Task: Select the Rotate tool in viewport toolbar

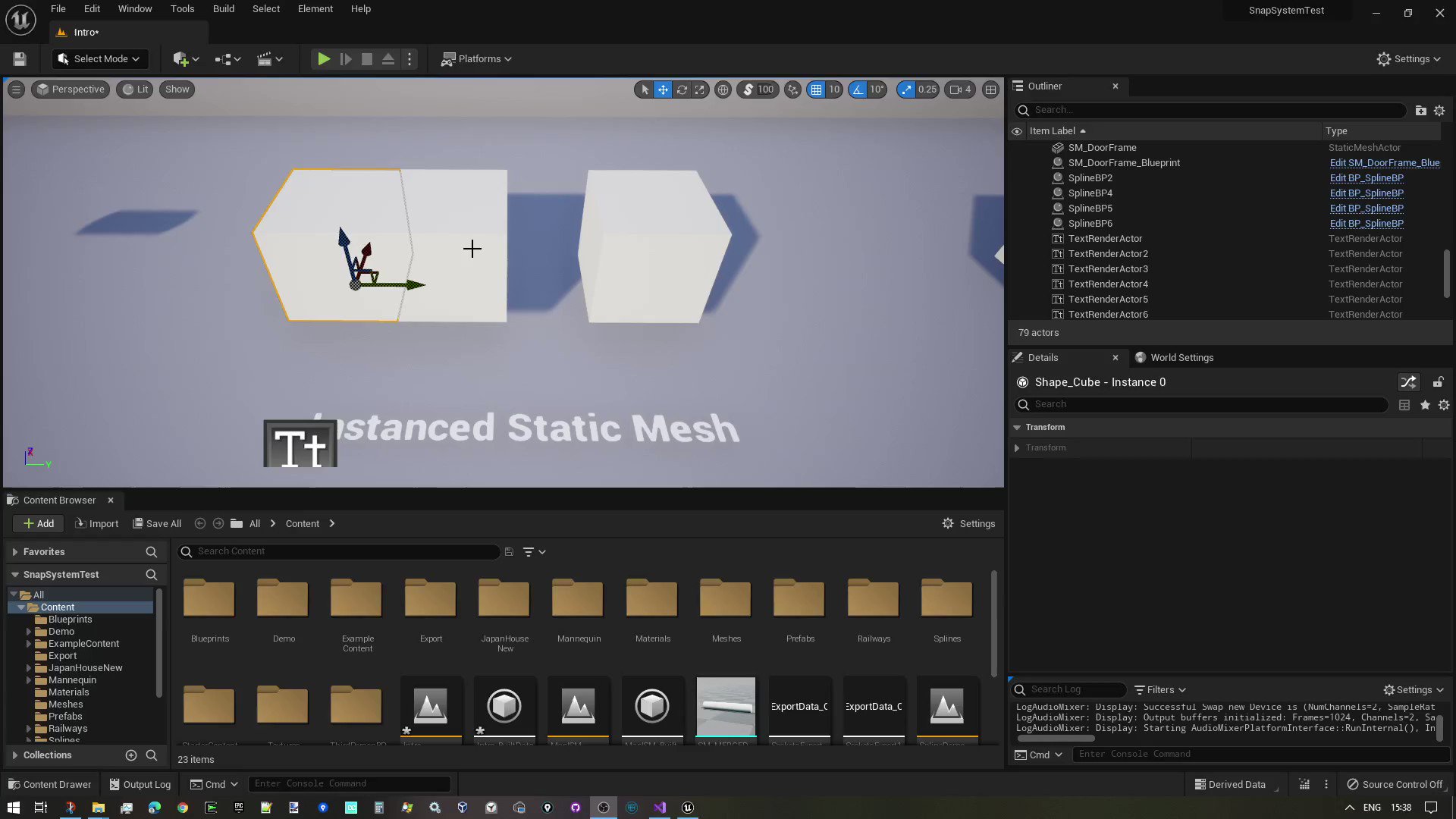Action: click(681, 89)
